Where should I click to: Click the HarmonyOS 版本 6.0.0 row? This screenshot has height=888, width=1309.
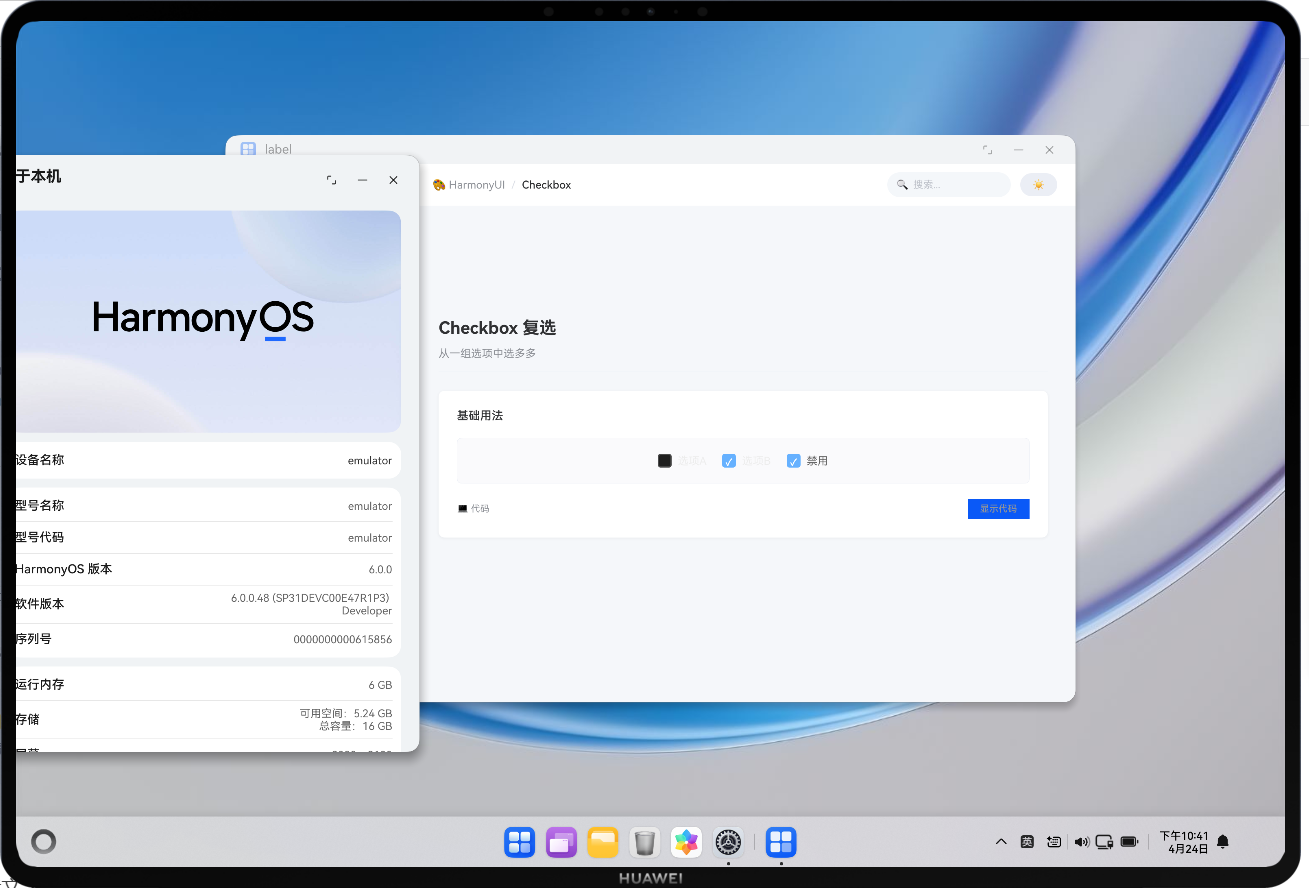click(x=208, y=569)
